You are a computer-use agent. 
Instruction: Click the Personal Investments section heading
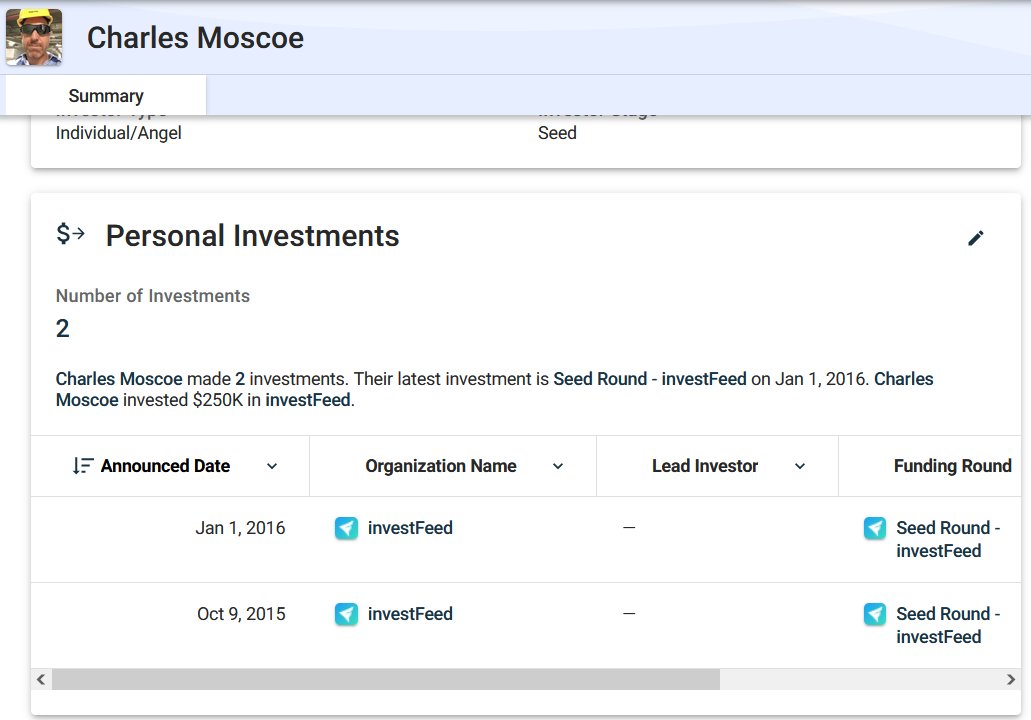pyautogui.click(x=252, y=235)
